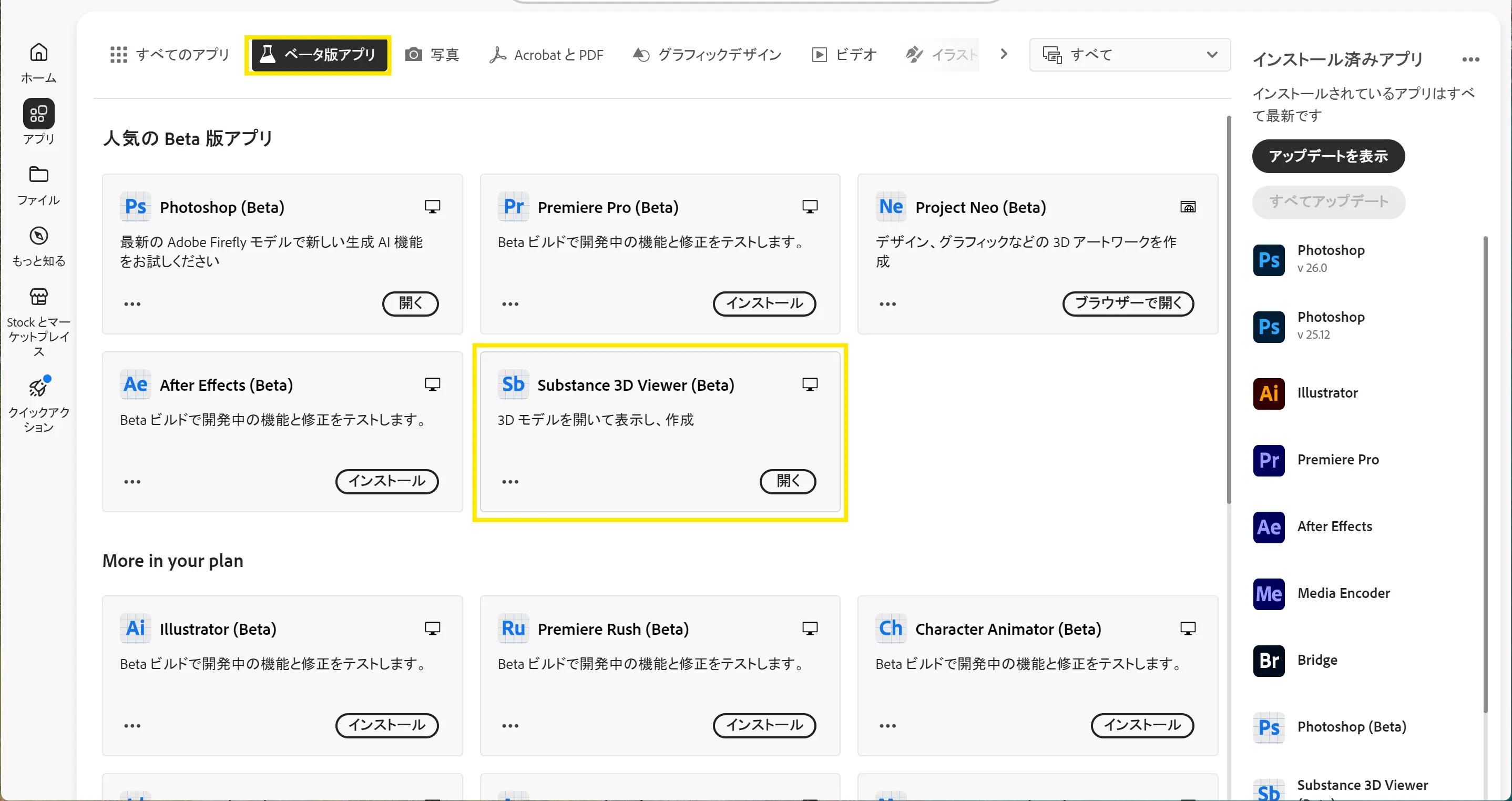Click アップデートを表示 button
The image size is (1512, 801).
(x=1329, y=156)
